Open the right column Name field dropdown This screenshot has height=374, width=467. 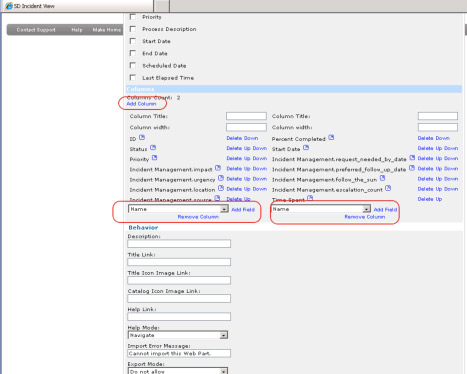[x=321, y=209]
